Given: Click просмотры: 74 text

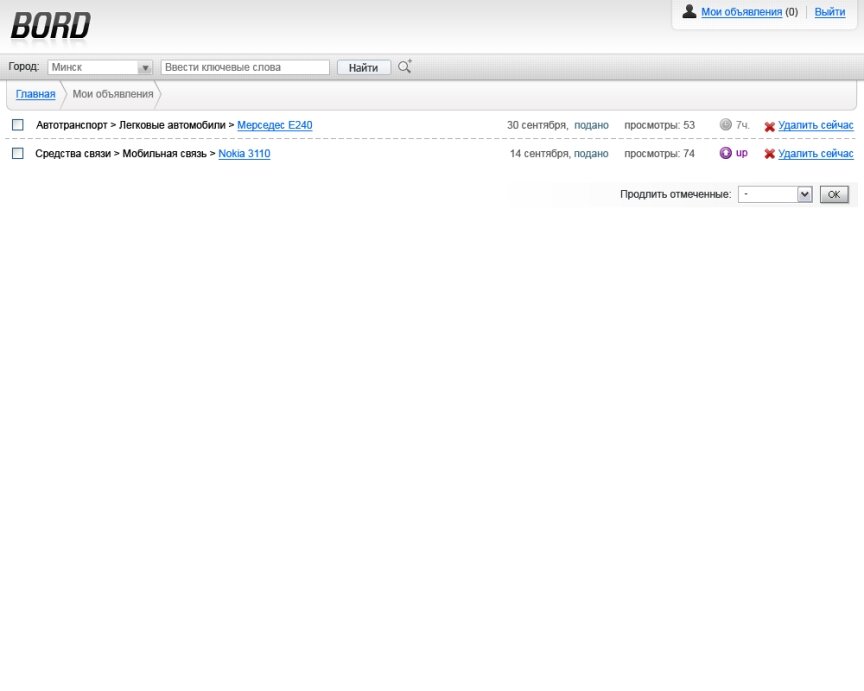Looking at the screenshot, I should (659, 153).
